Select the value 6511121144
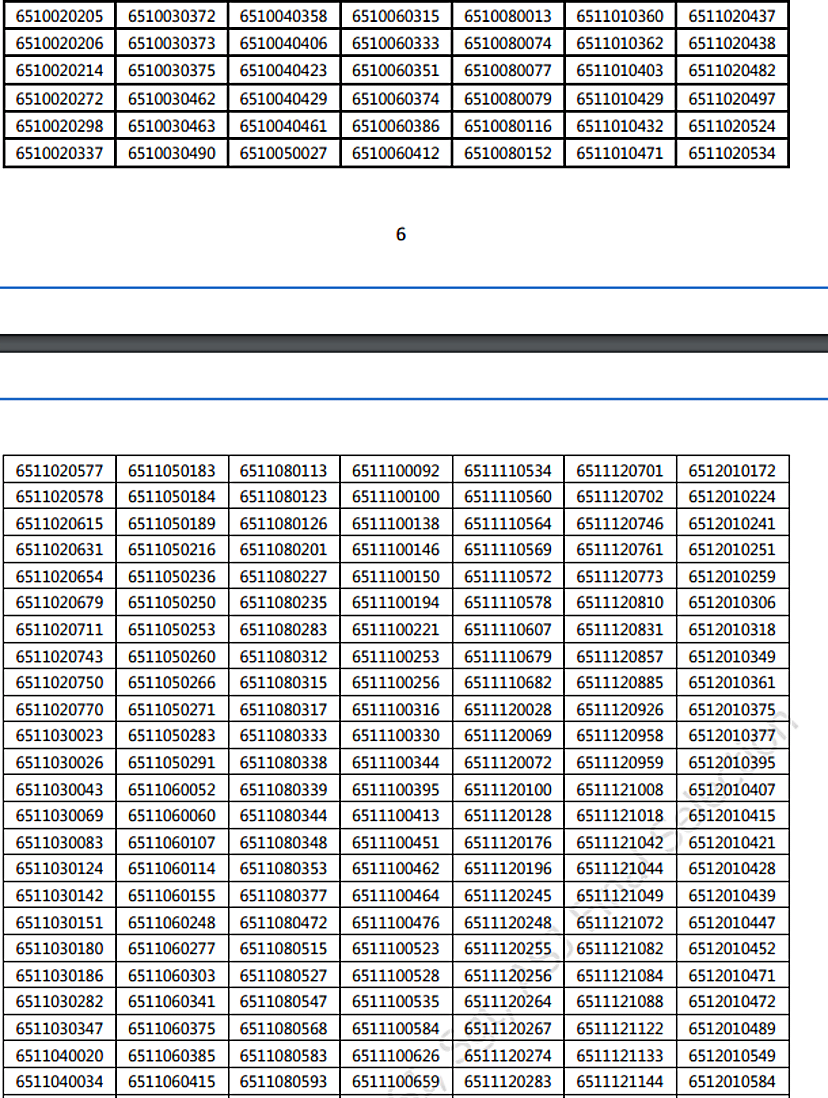 point(620,1081)
